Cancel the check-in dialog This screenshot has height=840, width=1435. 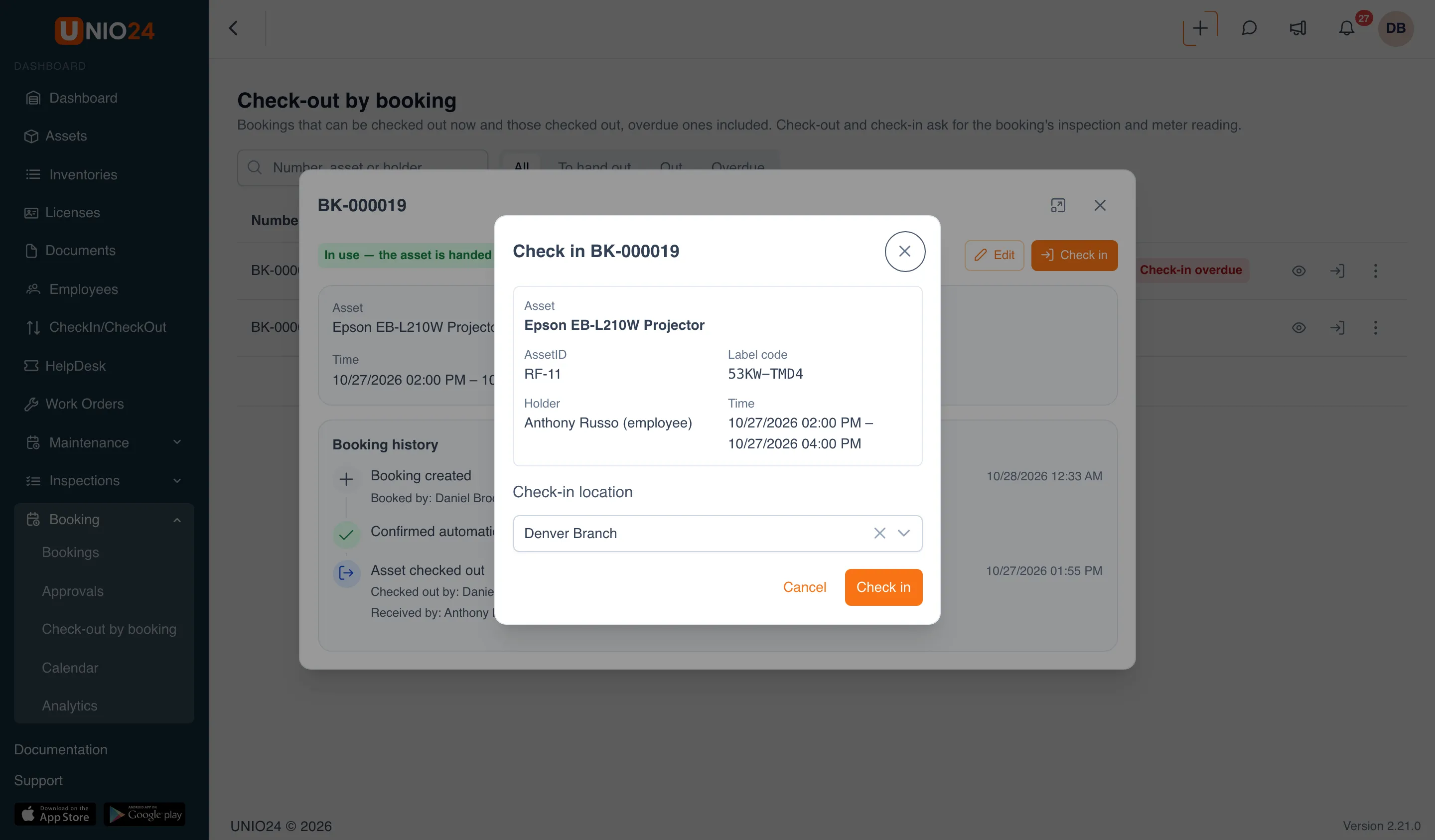click(x=804, y=587)
